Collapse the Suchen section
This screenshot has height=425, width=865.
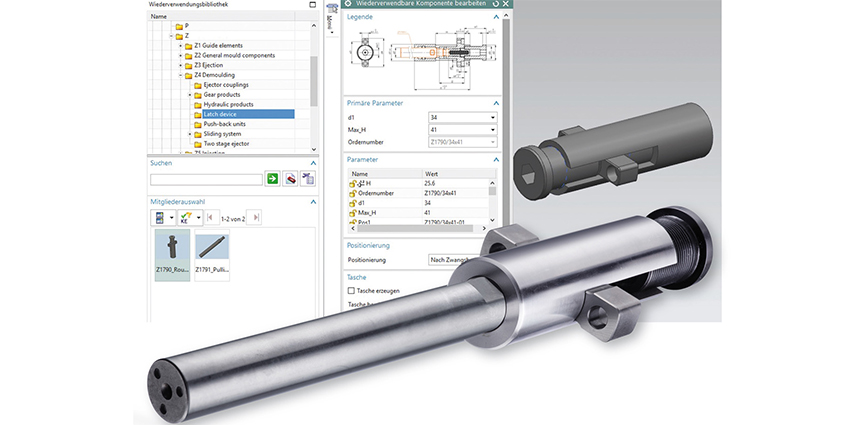[312, 162]
